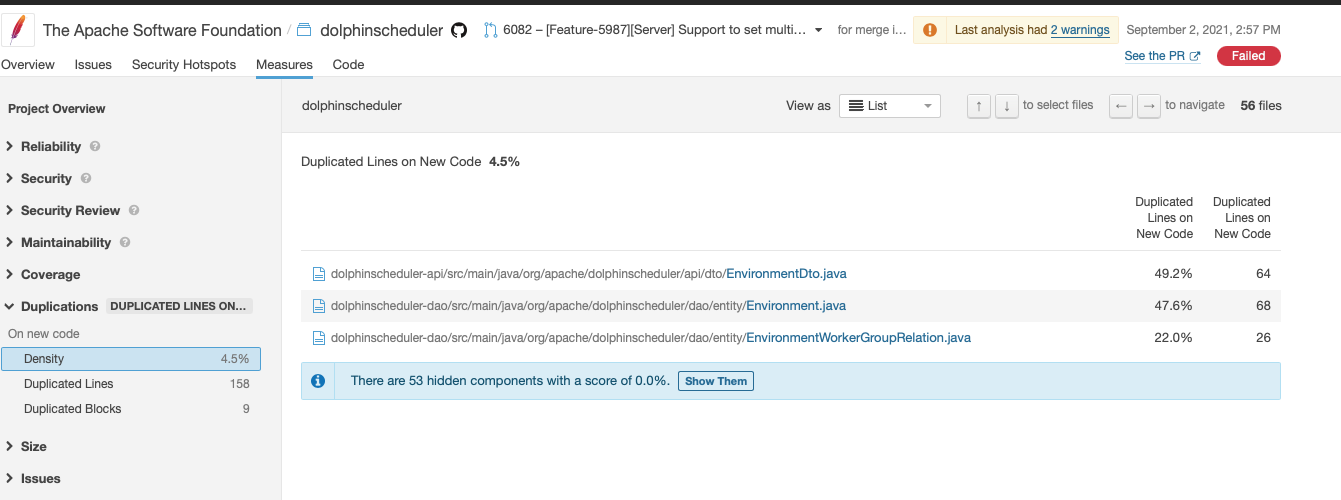Open the Code tab
Screen dimensions: 1341x500
(348, 64)
